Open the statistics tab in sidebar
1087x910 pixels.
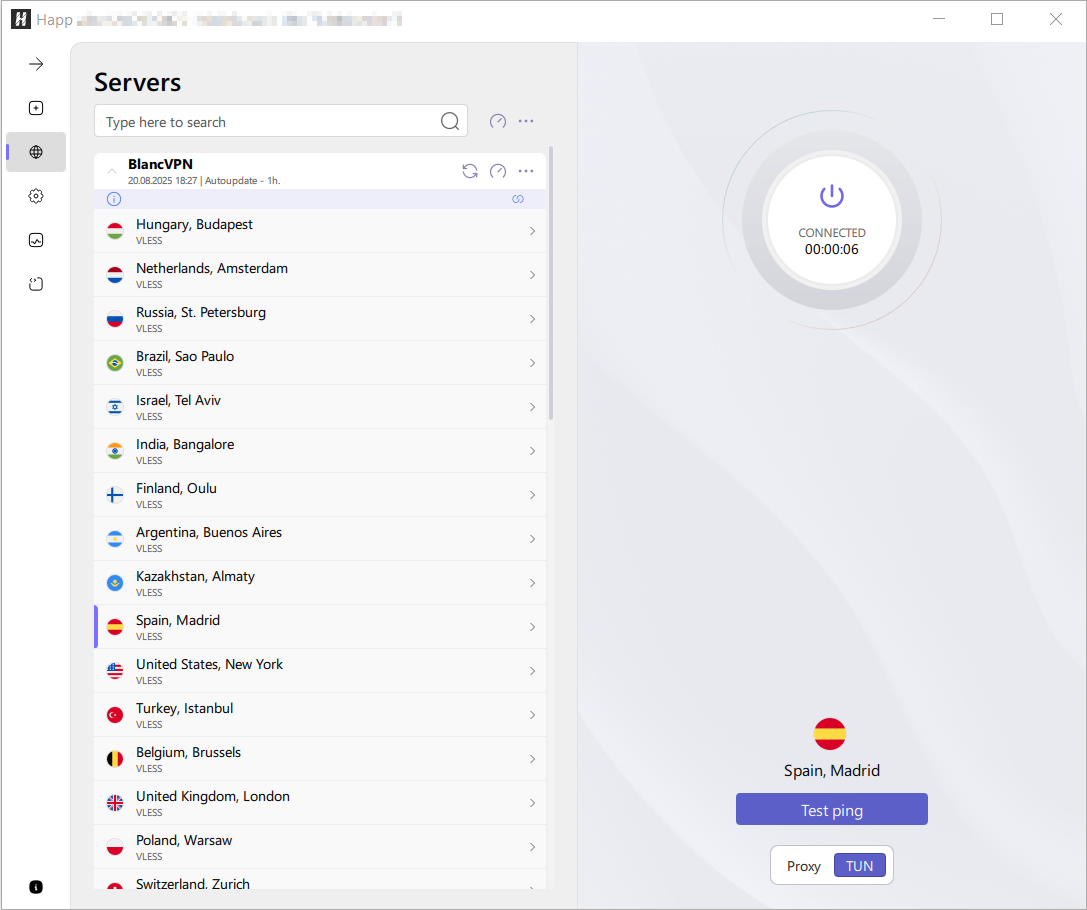tap(36, 240)
